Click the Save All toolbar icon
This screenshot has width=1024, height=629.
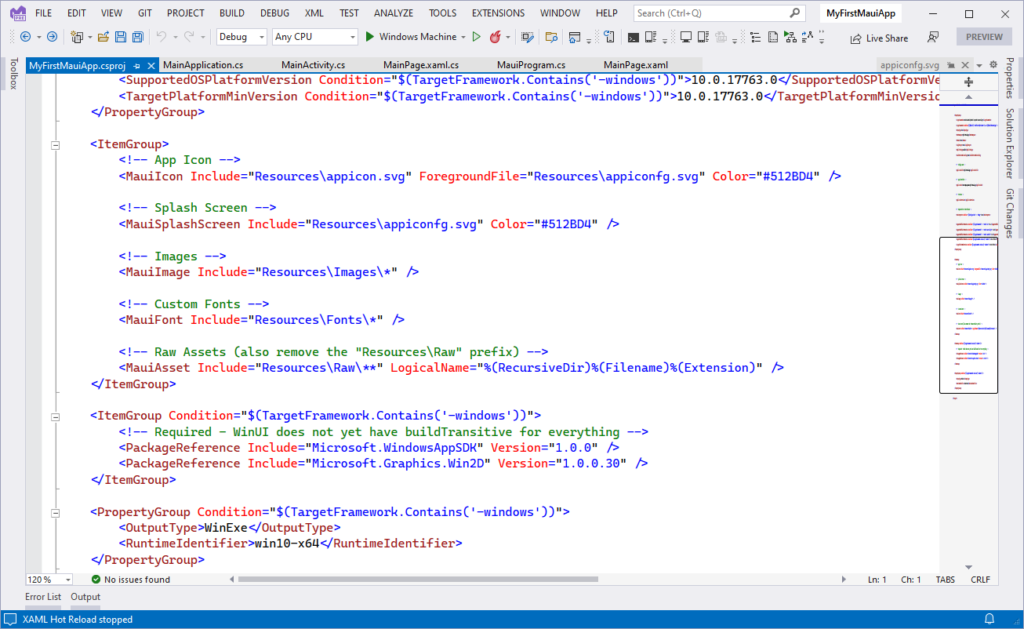136,37
